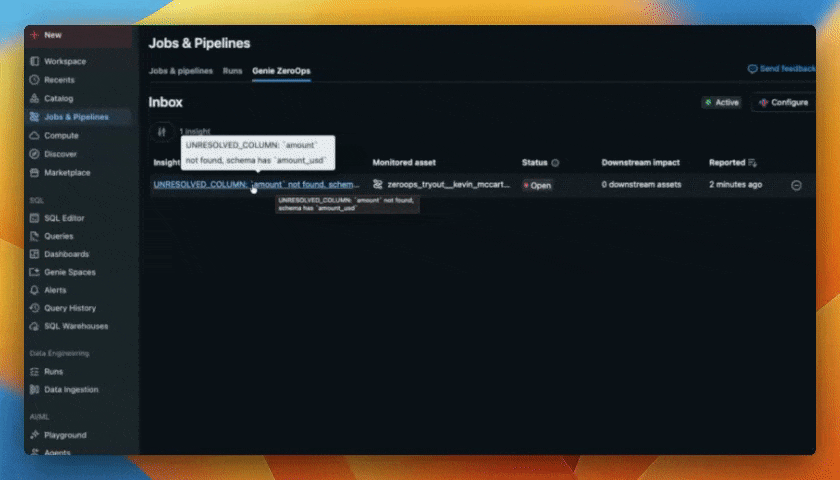The width and height of the screenshot is (840, 480).
Task: Open the UNRESOLVED_COLUMN insight link
Action: coord(257,185)
